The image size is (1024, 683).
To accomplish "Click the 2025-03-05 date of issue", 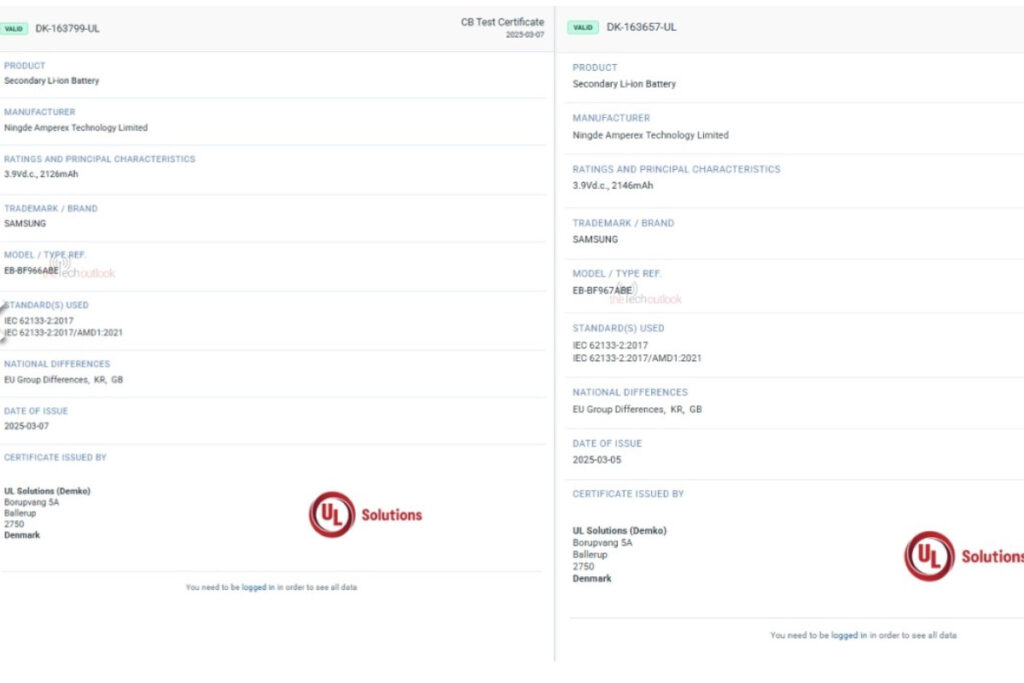I will click(597, 460).
